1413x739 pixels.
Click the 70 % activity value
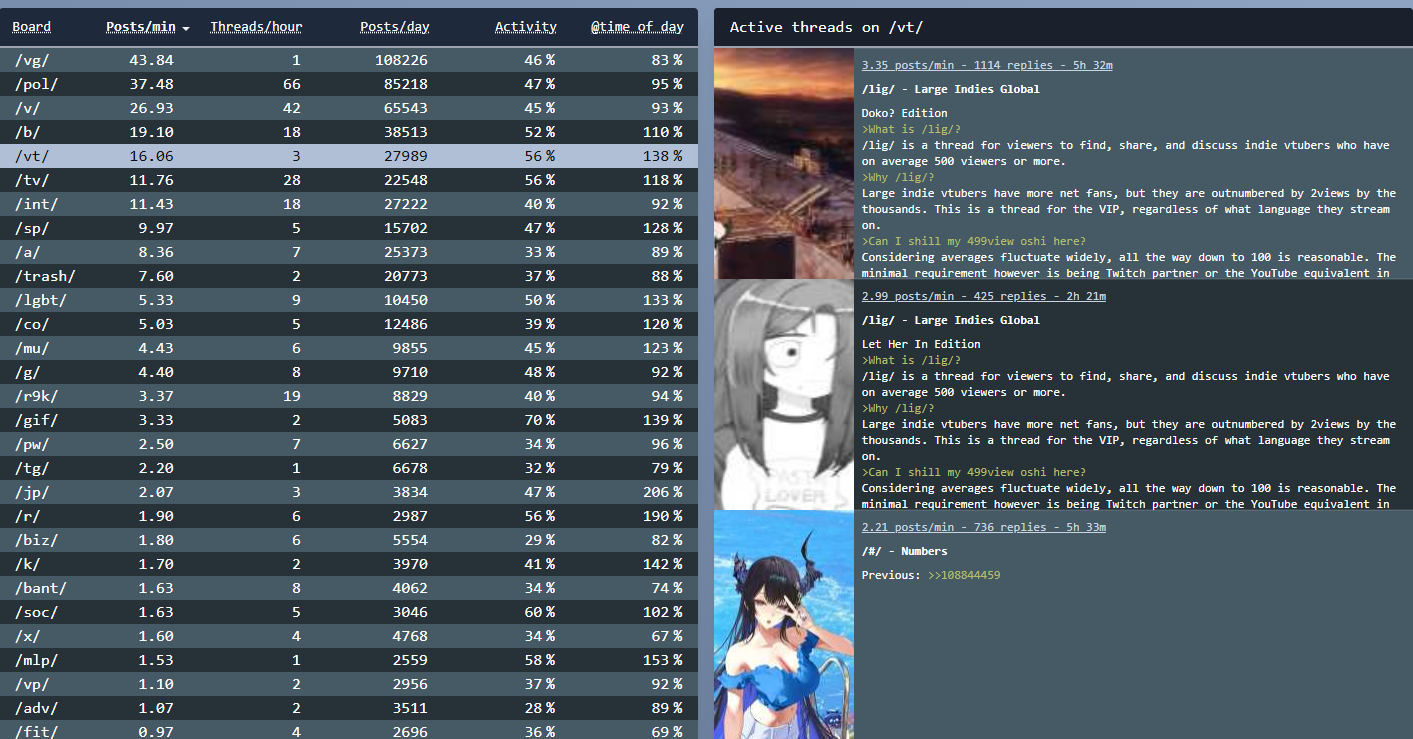(540, 420)
